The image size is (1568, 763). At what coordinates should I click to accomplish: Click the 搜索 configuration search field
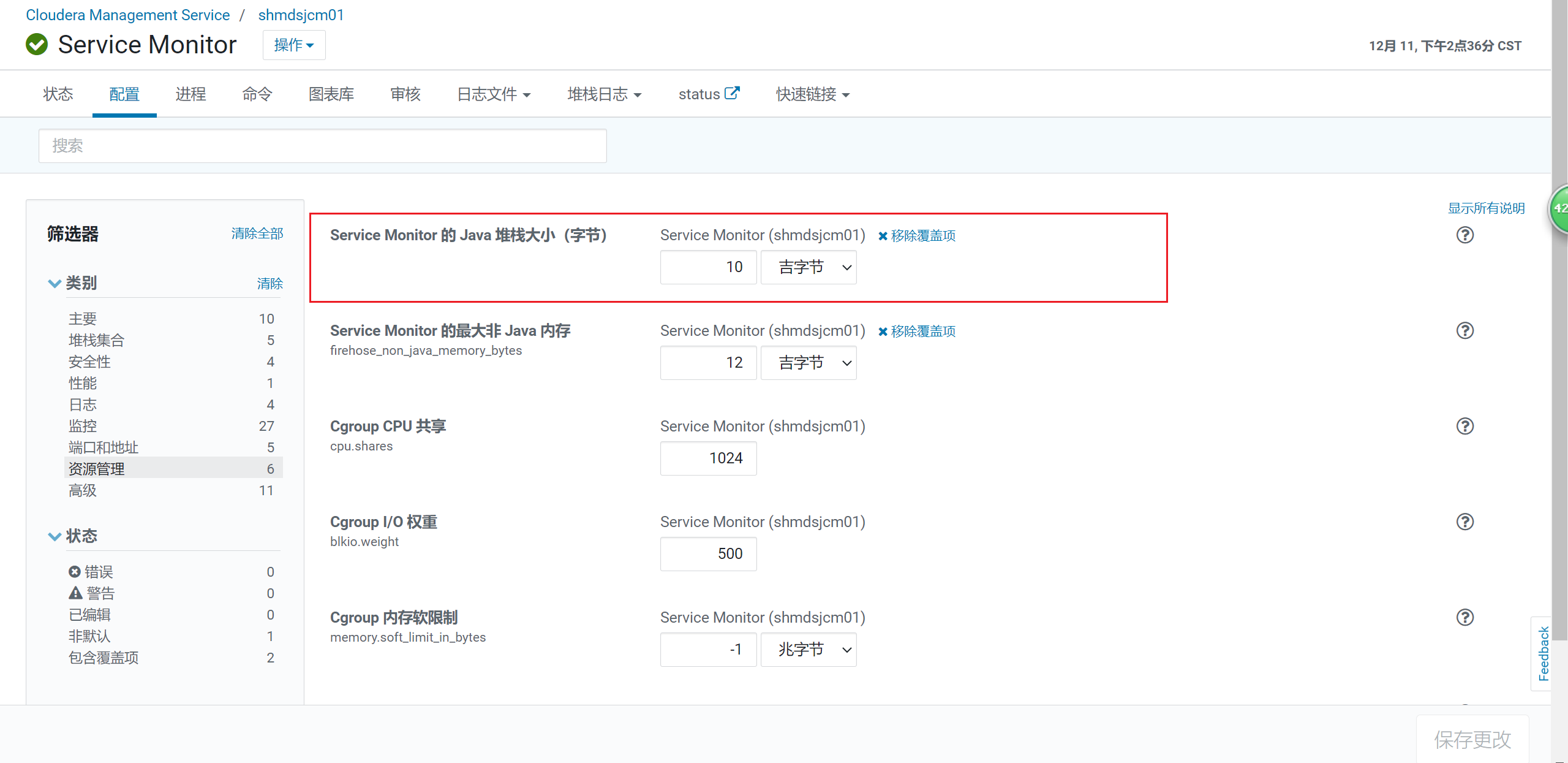point(322,146)
